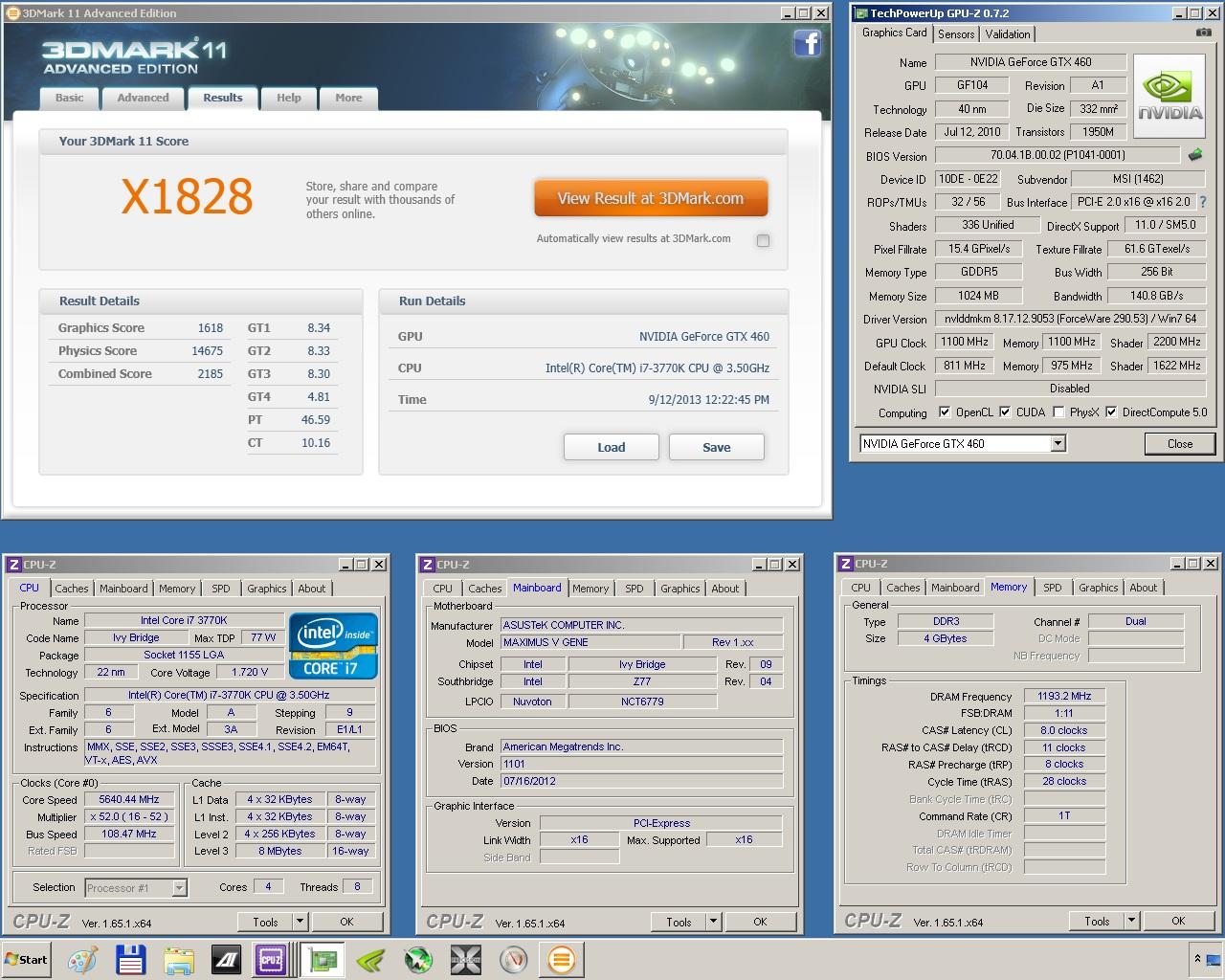Viewport: 1225px width, 980px height.
Task: Click the DRAM Frequency 1193.2 MHz value
Action: click(1064, 696)
